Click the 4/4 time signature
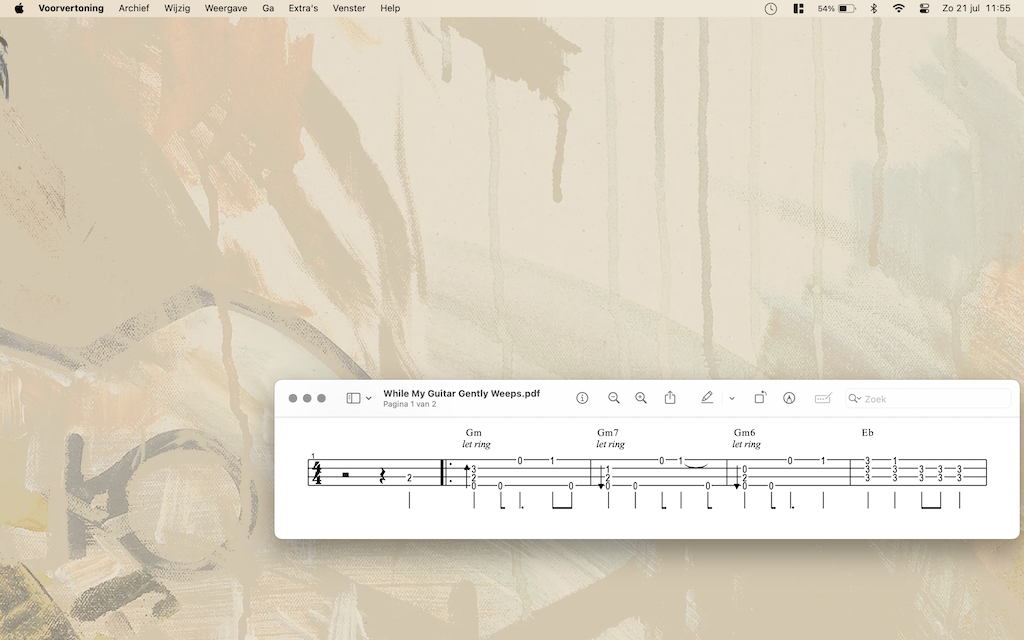Image resolution: width=1024 pixels, height=640 pixels. 317,473
